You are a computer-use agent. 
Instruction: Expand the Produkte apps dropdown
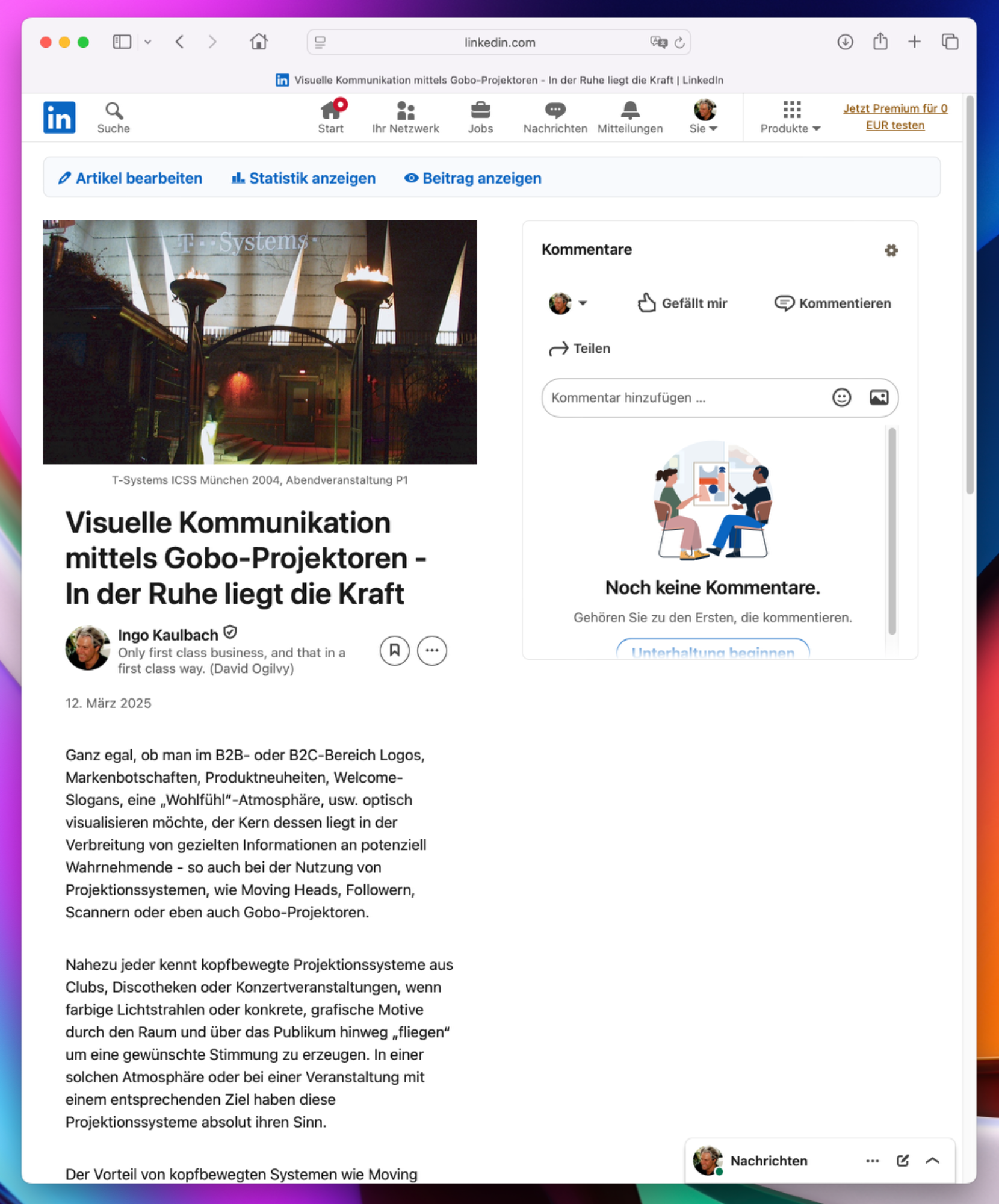click(790, 117)
